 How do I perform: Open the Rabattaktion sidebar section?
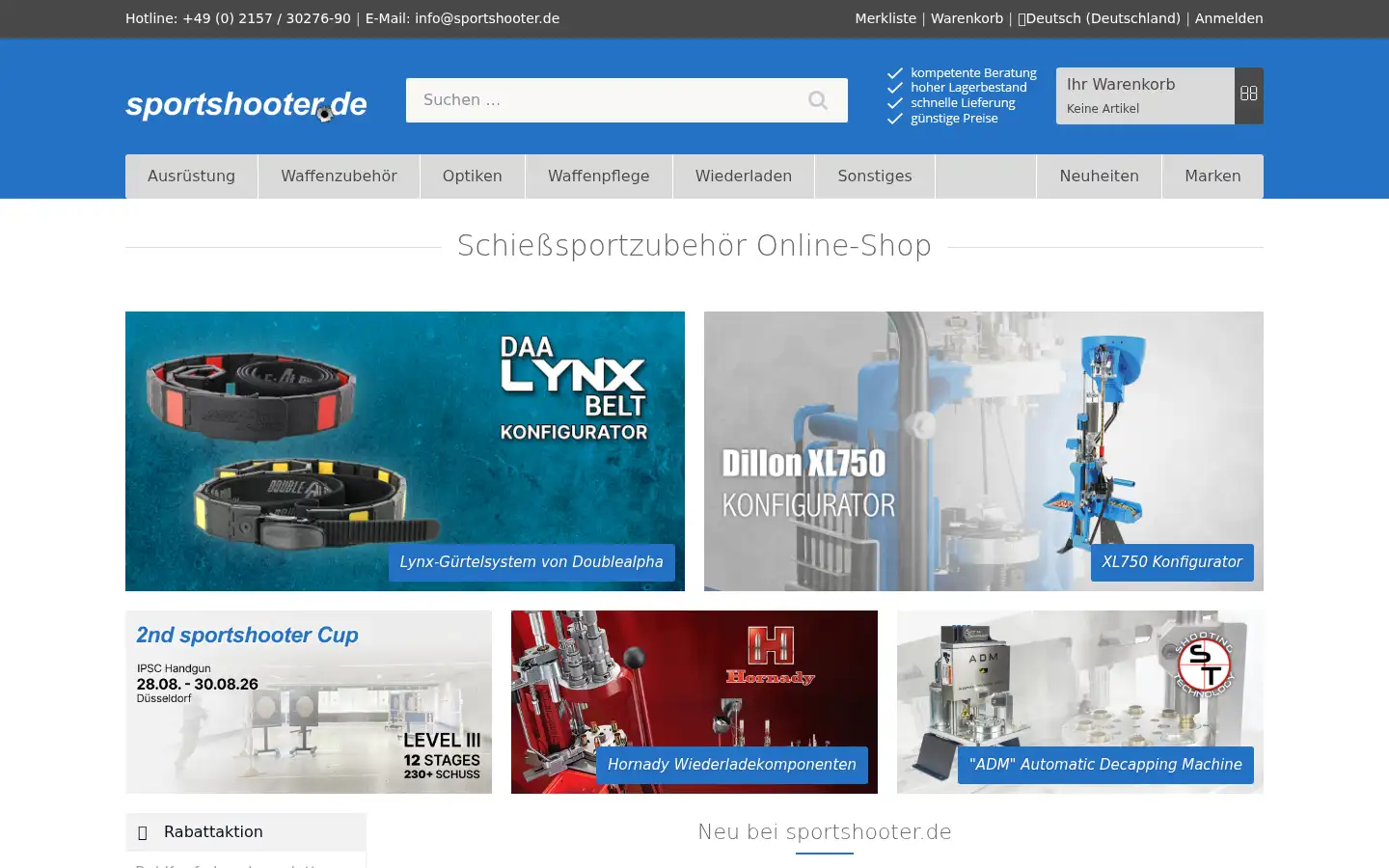[x=246, y=832]
